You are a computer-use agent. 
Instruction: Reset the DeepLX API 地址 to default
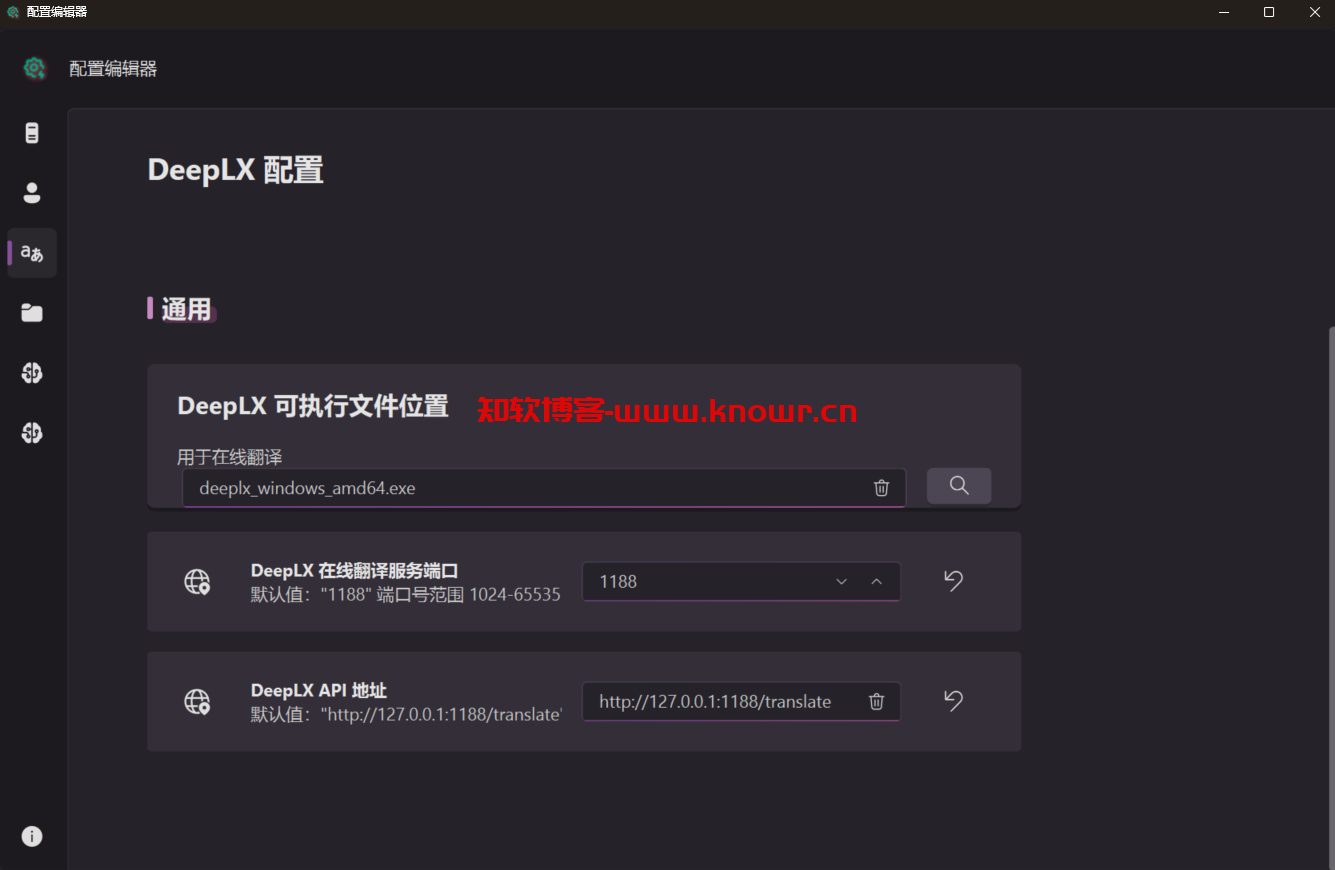tap(954, 701)
